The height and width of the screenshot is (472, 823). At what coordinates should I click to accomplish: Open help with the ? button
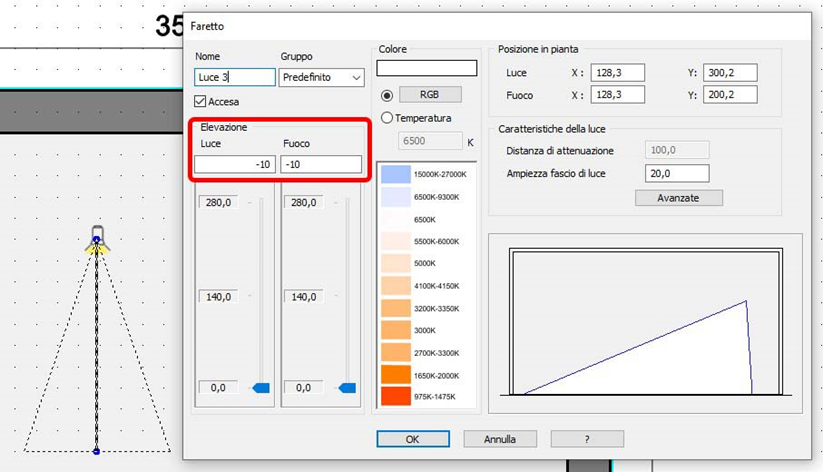(x=587, y=439)
